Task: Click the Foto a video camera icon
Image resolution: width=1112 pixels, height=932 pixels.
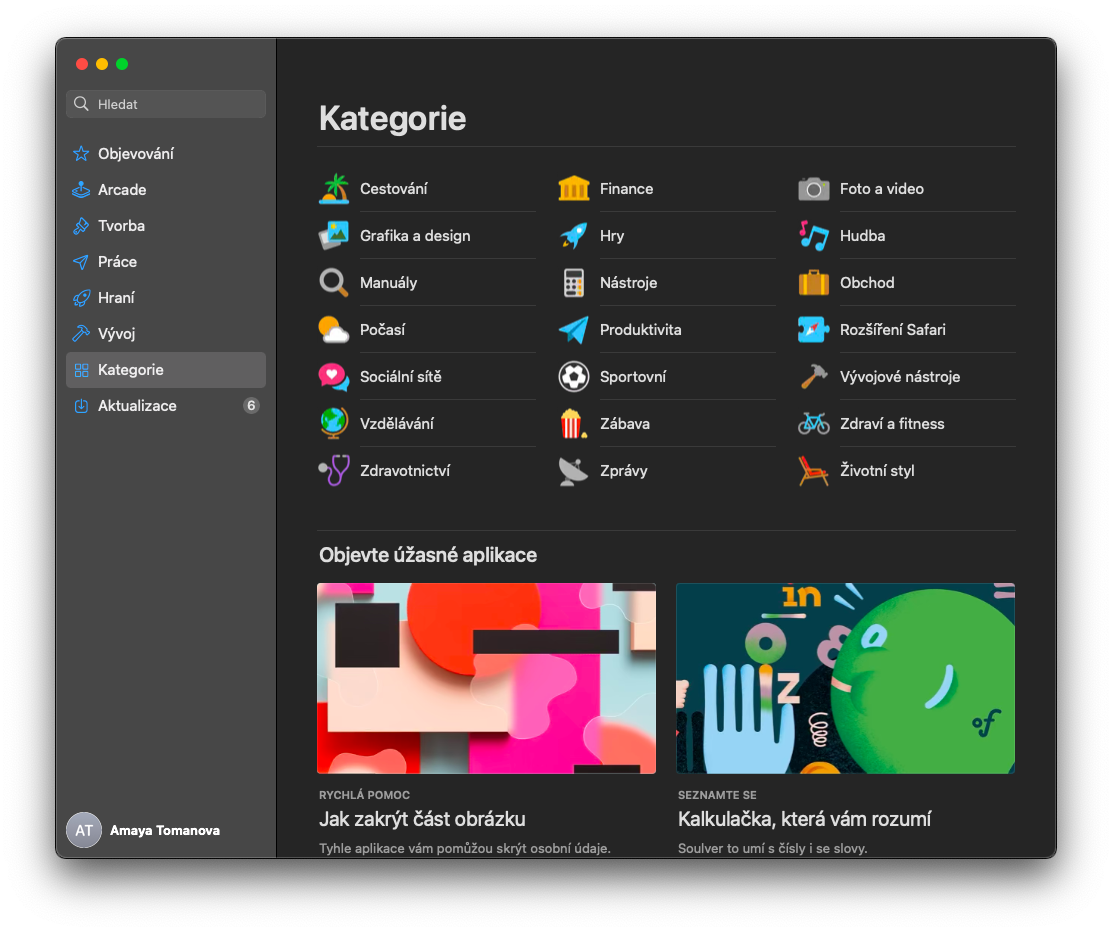Action: point(814,189)
